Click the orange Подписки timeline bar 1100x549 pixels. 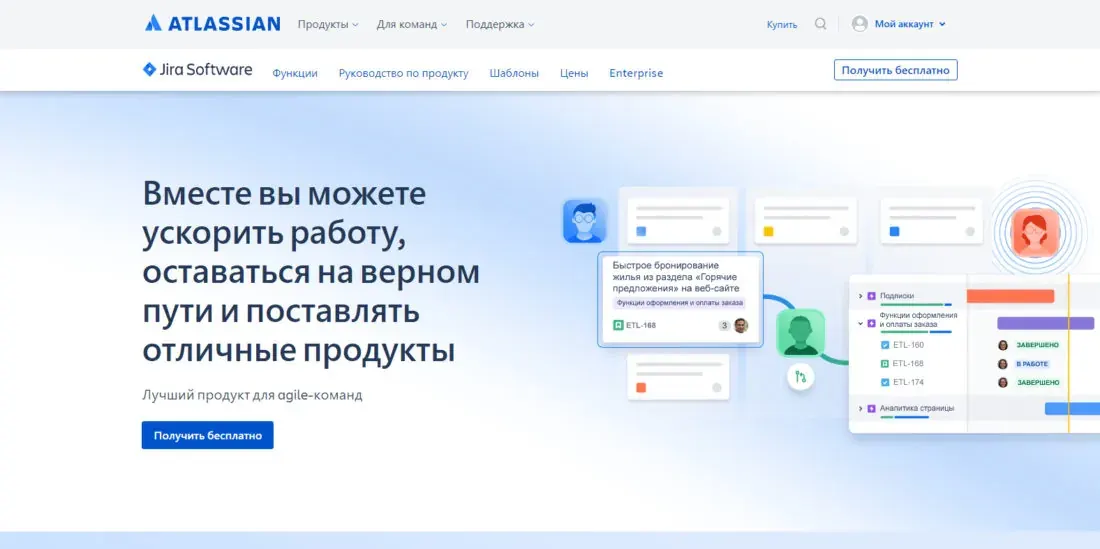point(1010,296)
